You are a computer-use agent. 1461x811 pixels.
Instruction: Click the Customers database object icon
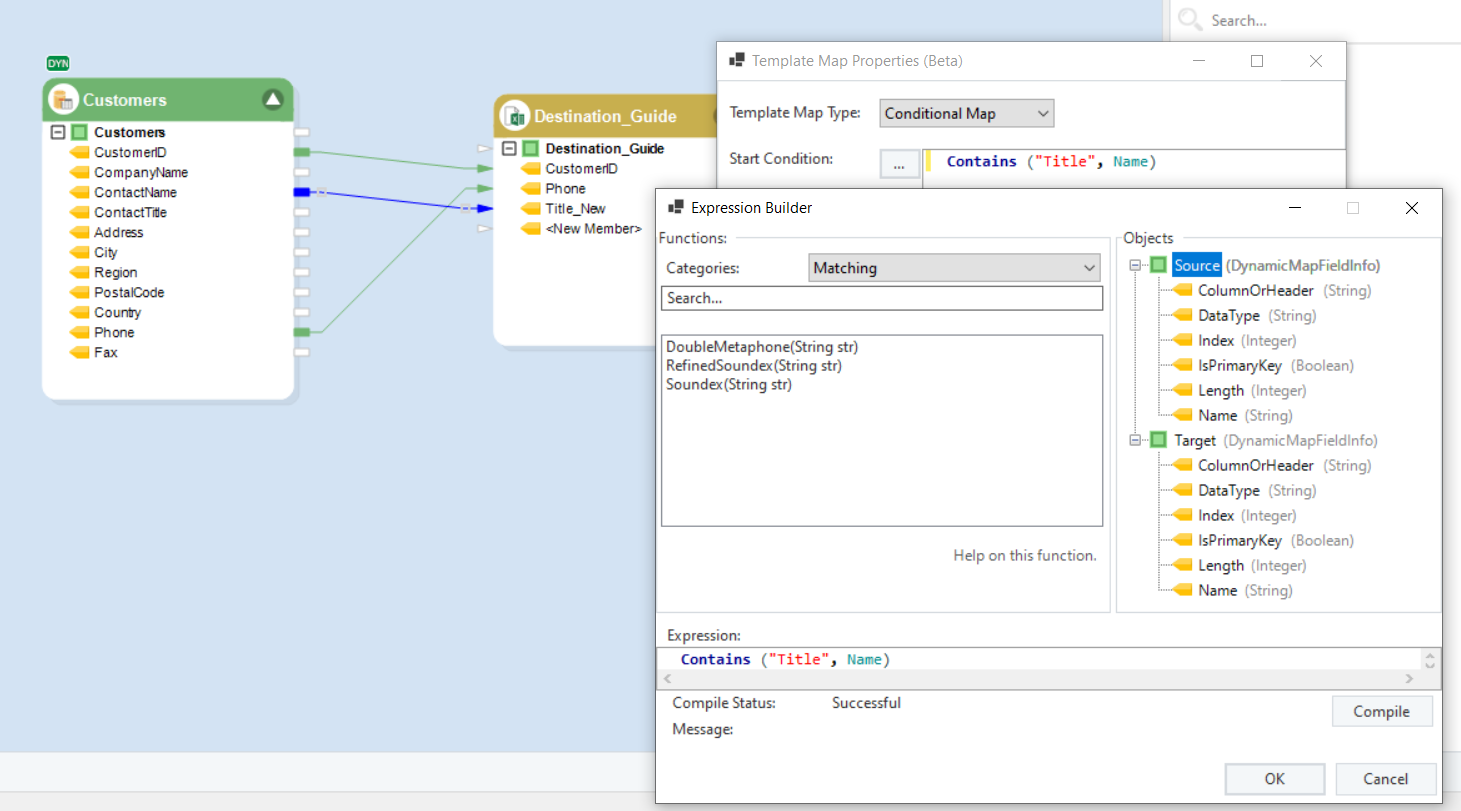63,100
